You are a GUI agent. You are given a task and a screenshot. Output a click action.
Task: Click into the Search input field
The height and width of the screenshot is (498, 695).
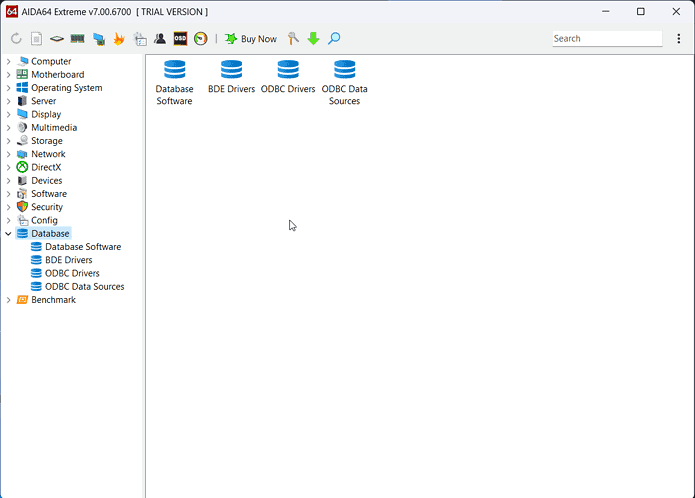point(606,39)
